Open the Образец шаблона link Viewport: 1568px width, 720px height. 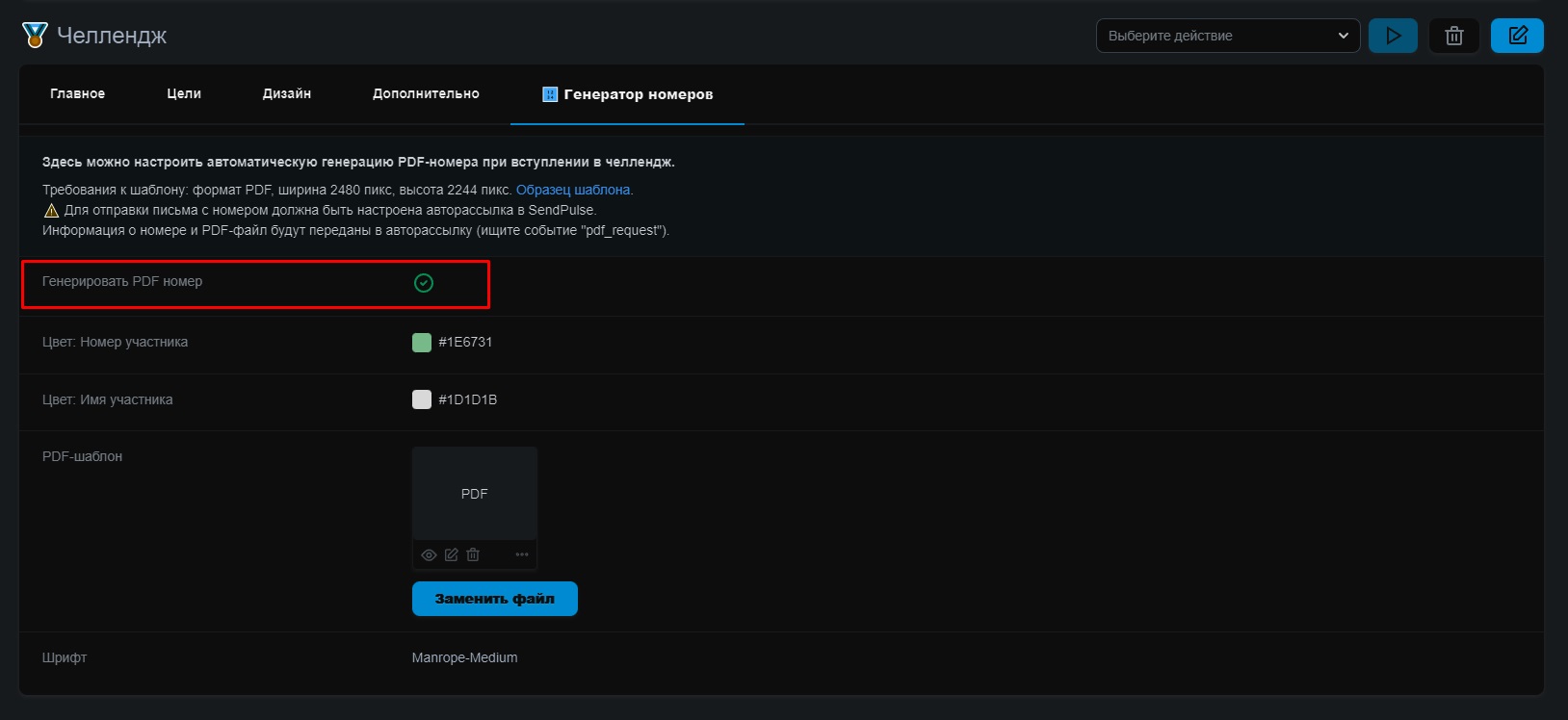pos(573,190)
